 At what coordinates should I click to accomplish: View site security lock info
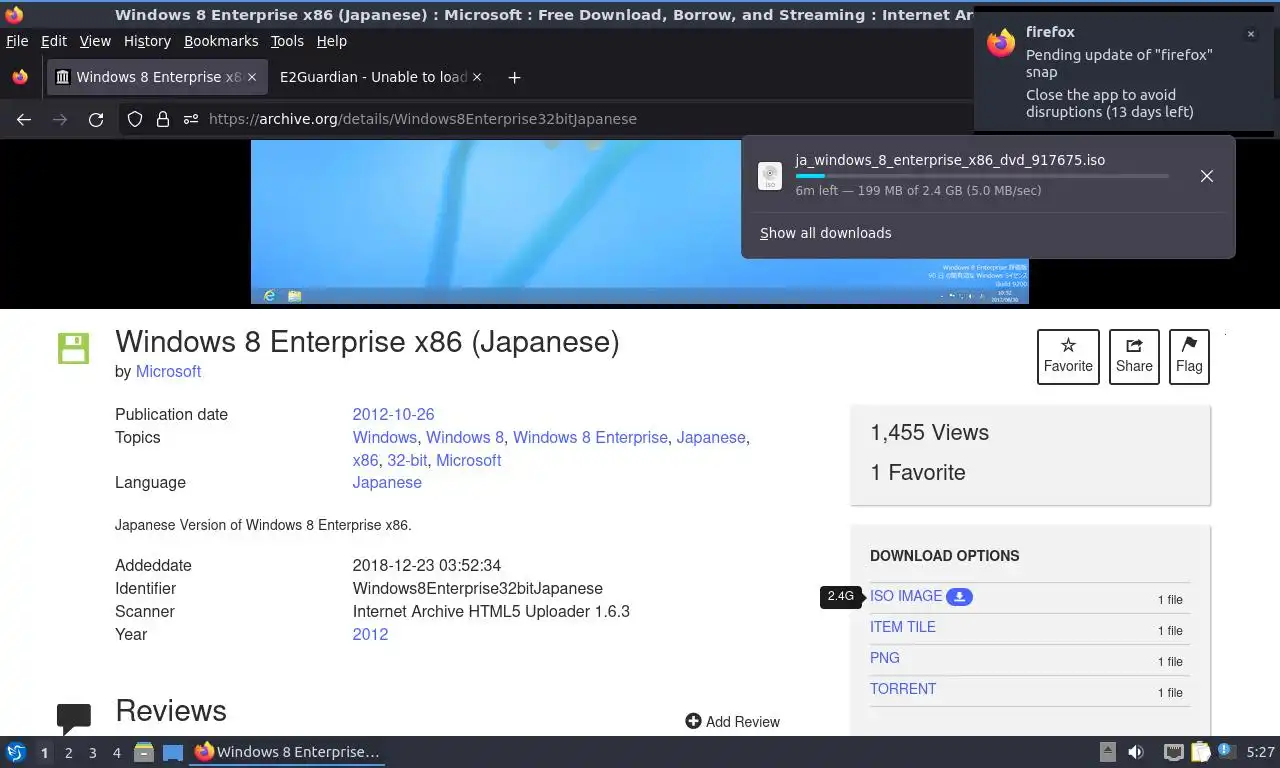(x=163, y=119)
